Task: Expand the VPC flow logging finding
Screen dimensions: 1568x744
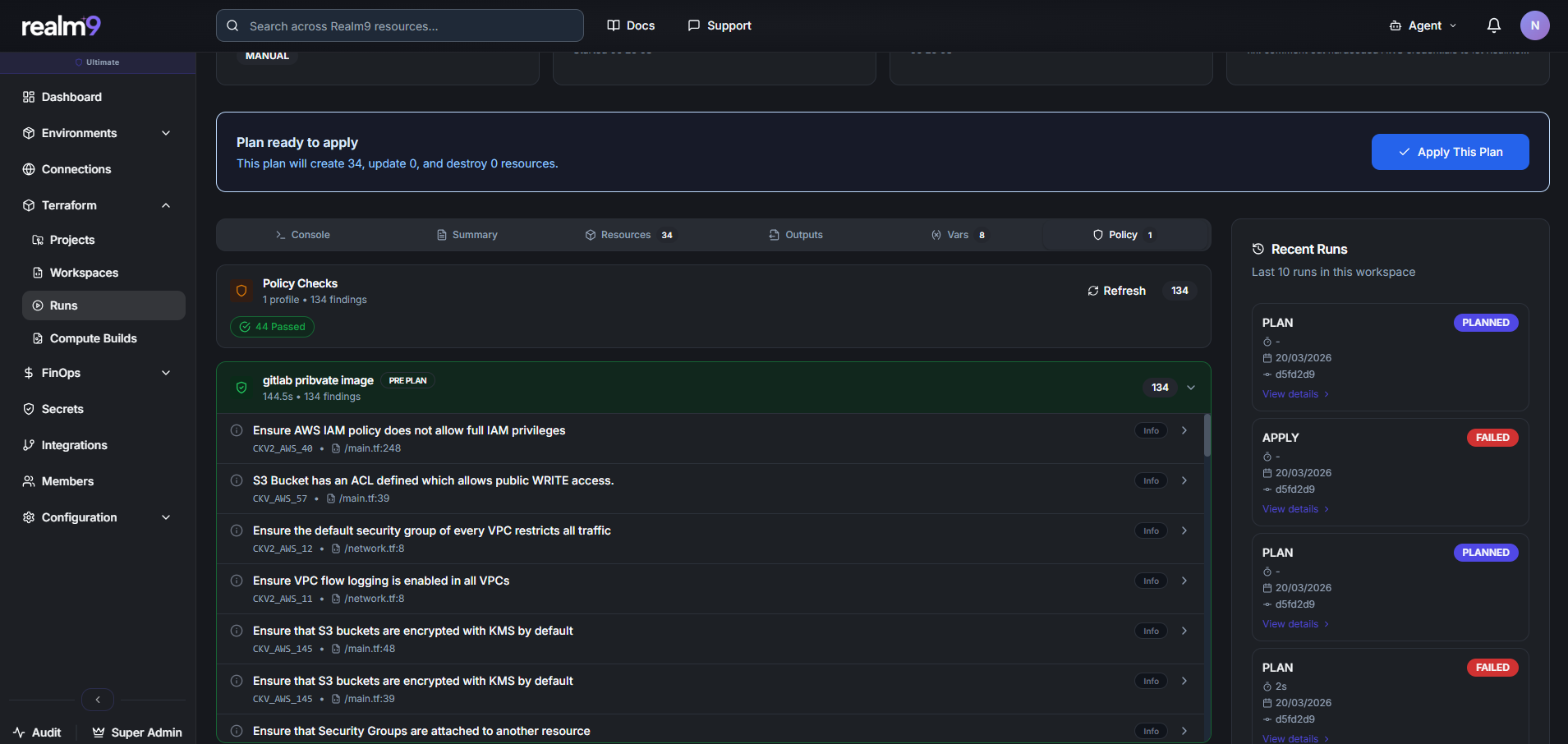Action: point(1184,581)
